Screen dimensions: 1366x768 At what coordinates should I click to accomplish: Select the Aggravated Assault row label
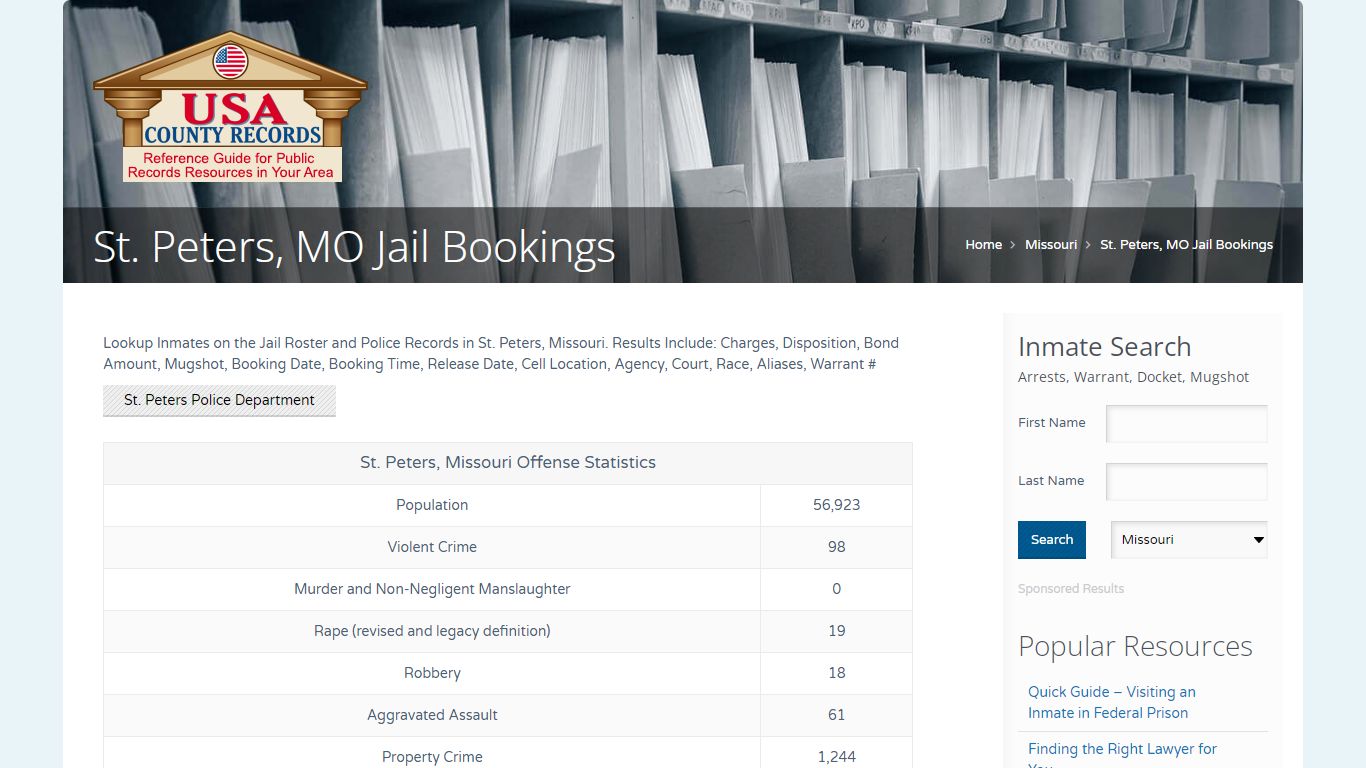tap(432, 715)
